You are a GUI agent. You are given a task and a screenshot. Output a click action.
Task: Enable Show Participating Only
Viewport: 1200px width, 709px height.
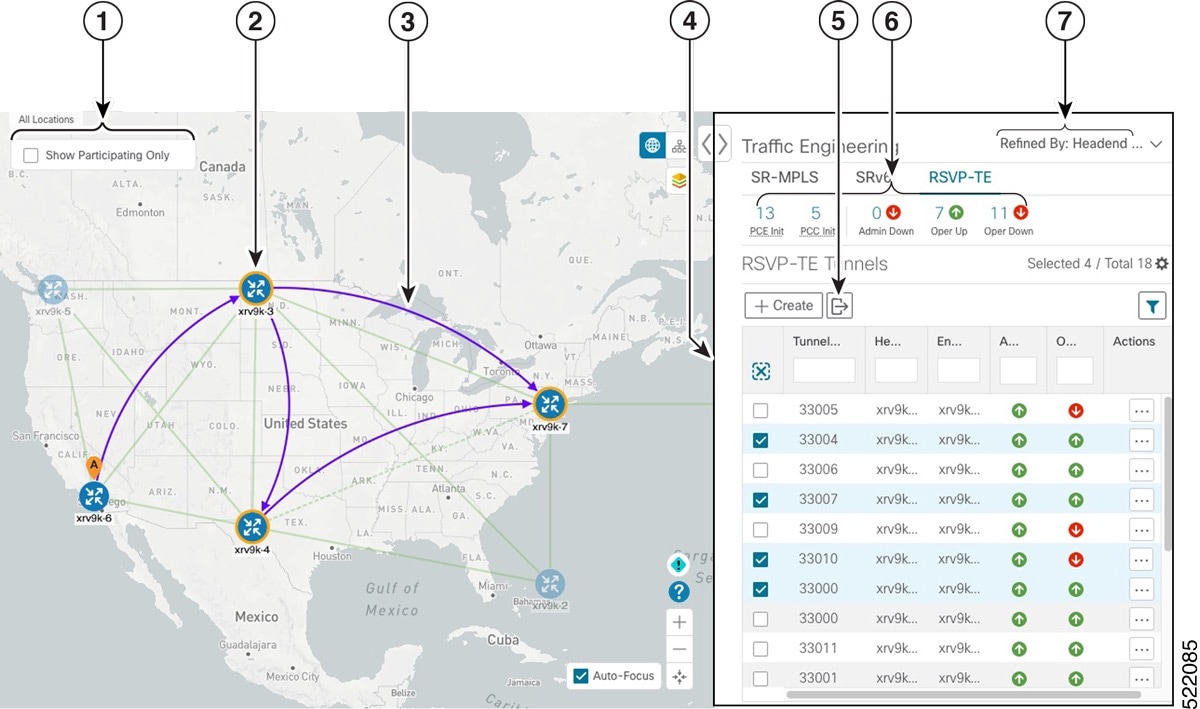pos(30,154)
